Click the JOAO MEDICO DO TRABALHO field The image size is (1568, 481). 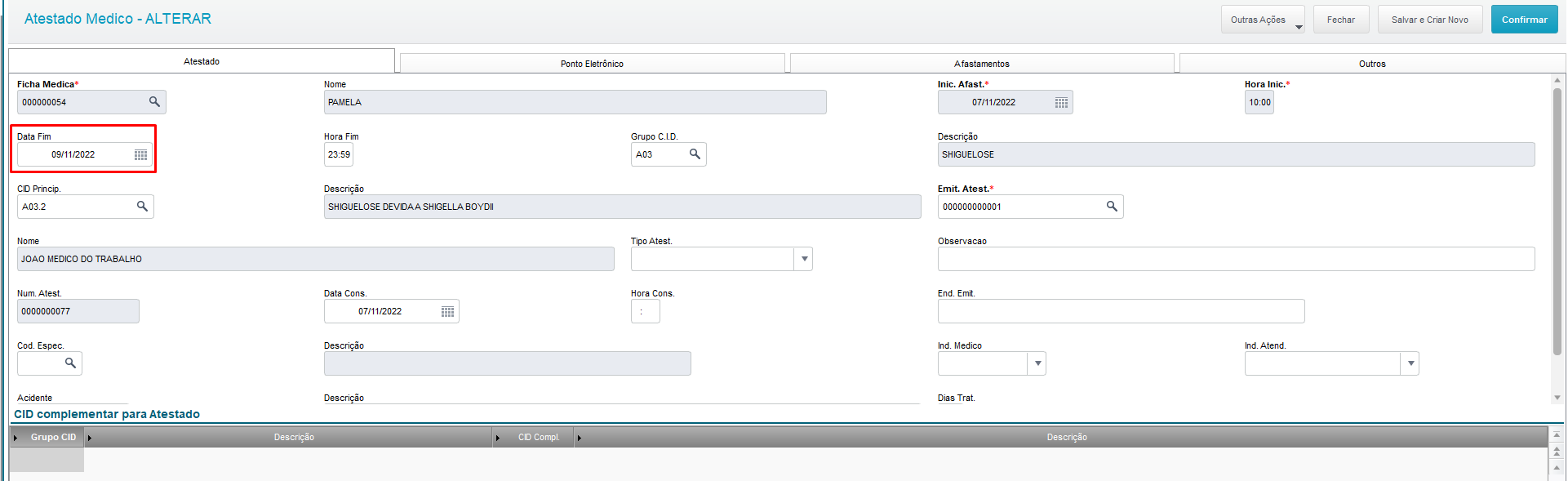coord(315,259)
